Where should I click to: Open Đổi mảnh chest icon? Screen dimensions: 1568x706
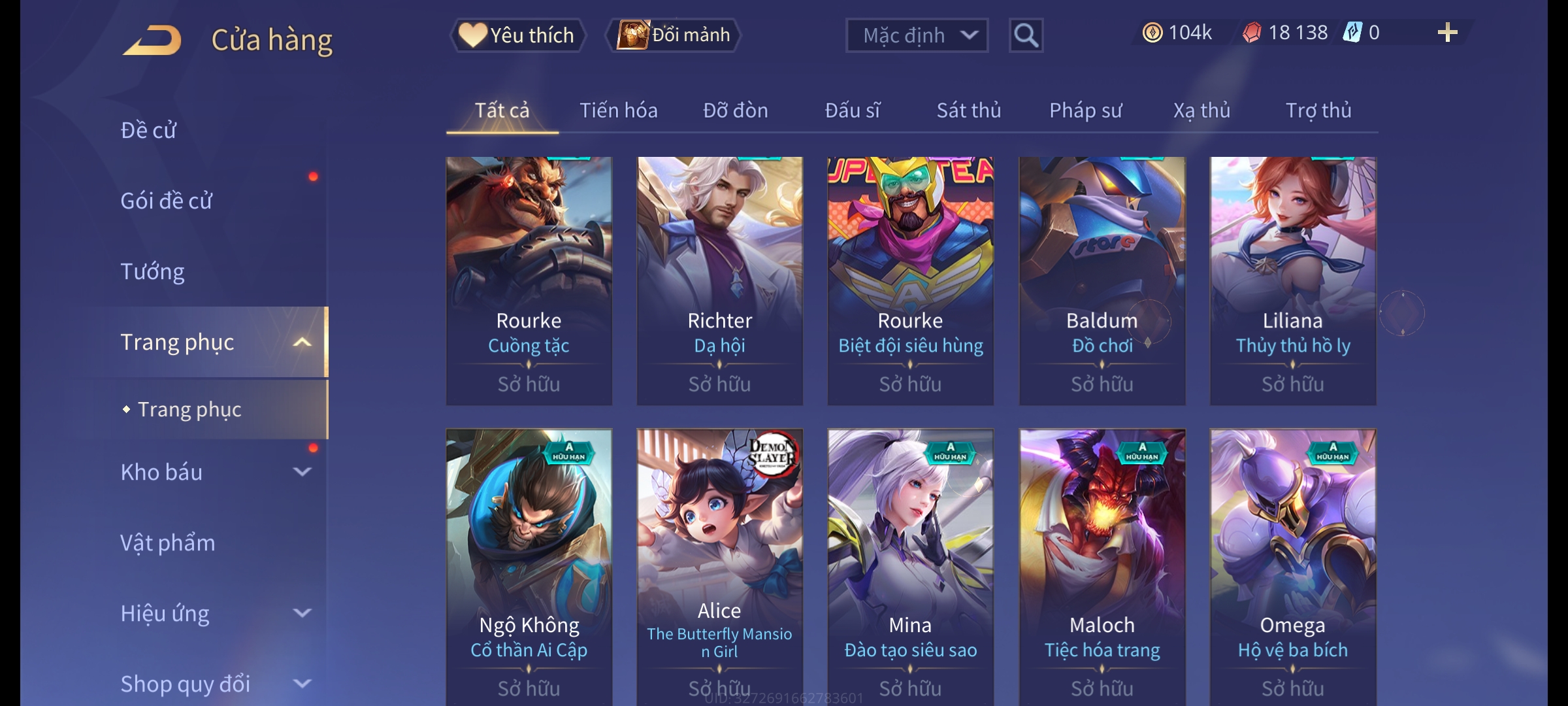632,35
